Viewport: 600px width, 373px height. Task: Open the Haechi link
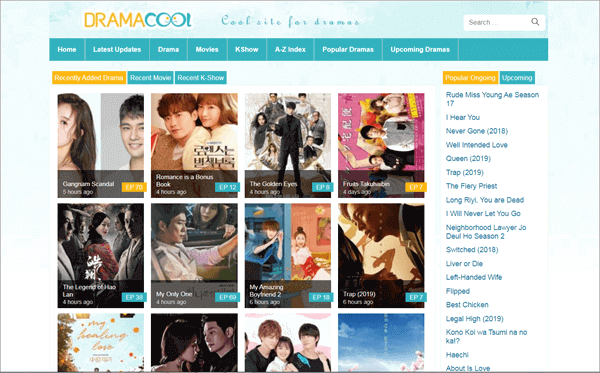click(x=457, y=355)
